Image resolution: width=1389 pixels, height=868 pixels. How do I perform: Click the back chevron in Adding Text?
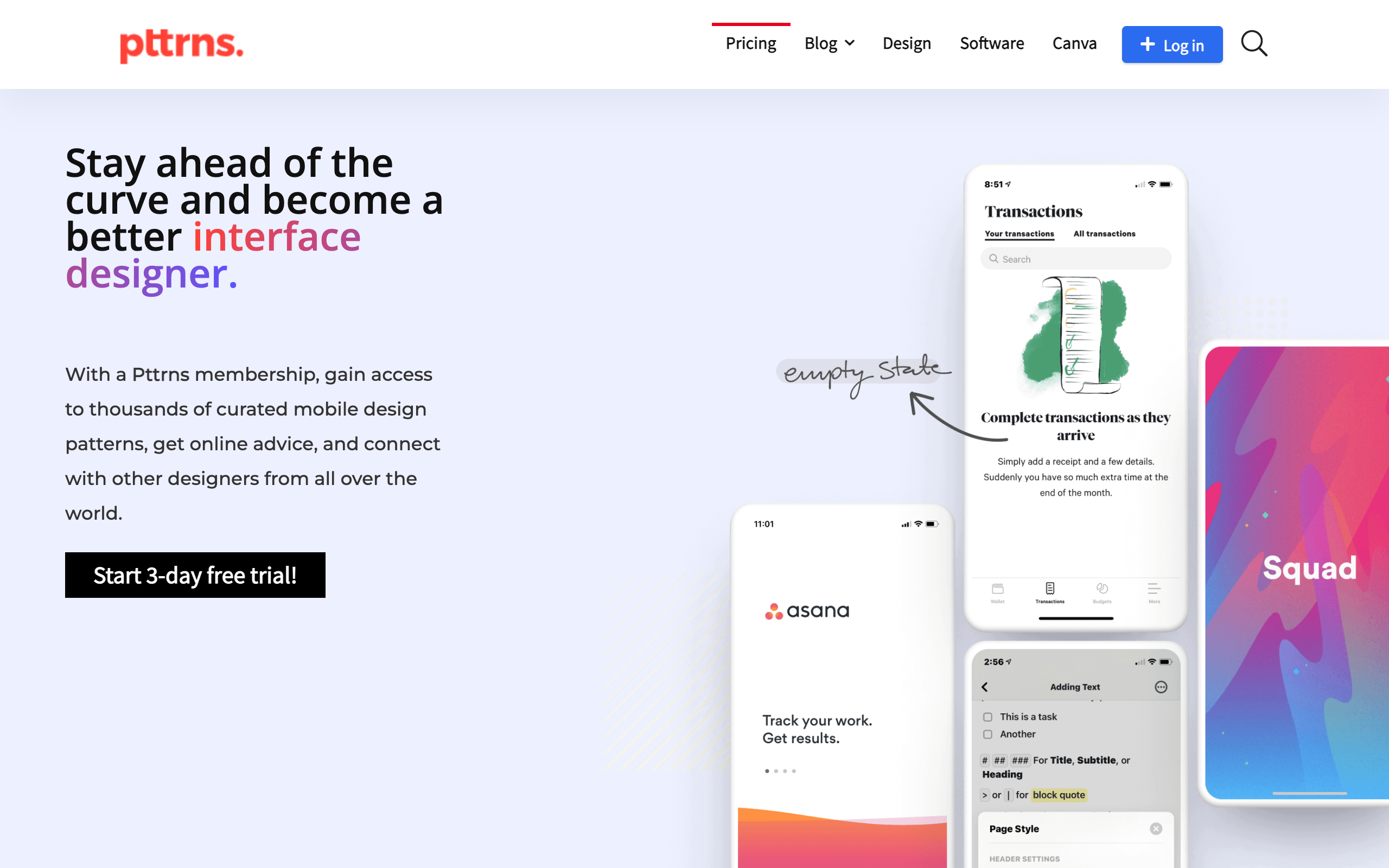[x=985, y=687]
